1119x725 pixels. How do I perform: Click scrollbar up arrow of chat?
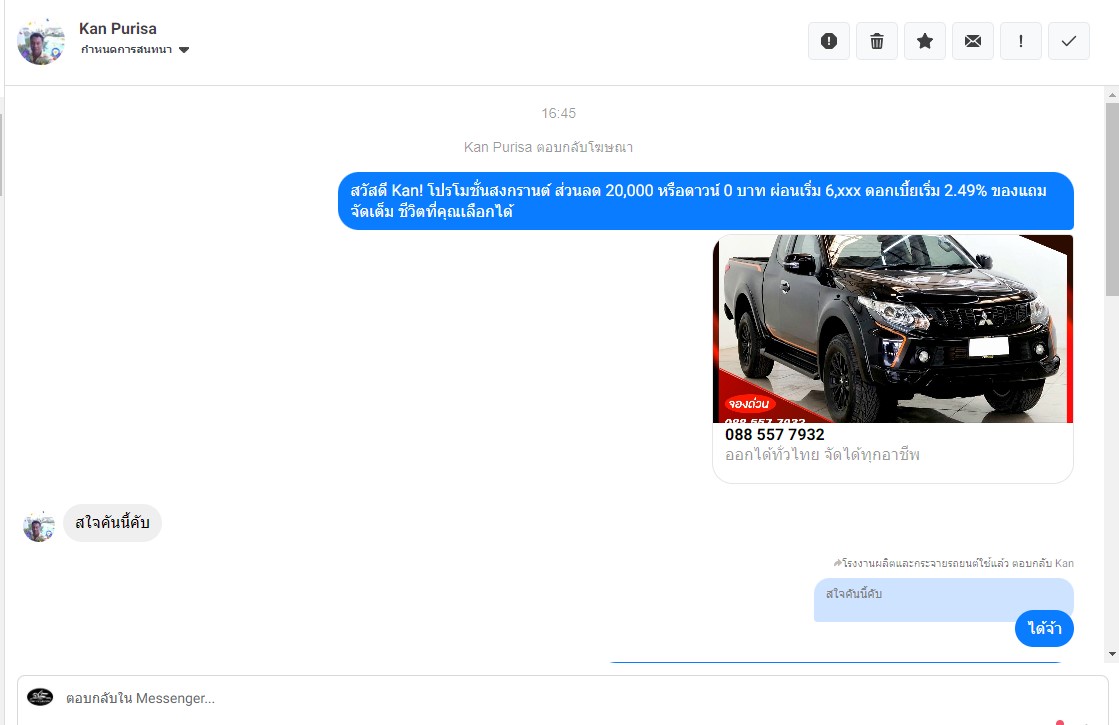click(x=1112, y=94)
